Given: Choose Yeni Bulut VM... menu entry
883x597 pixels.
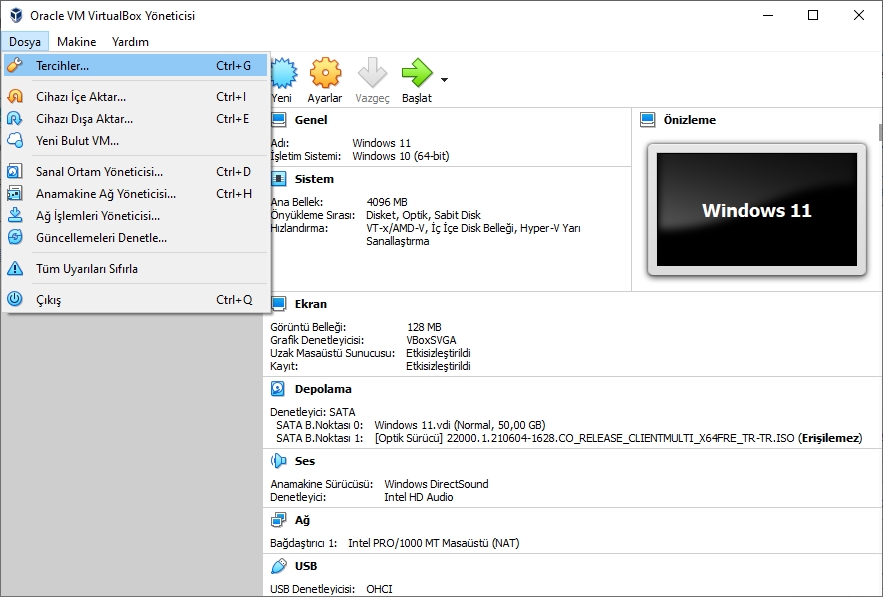Looking at the screenshot, I should point(136,140).
